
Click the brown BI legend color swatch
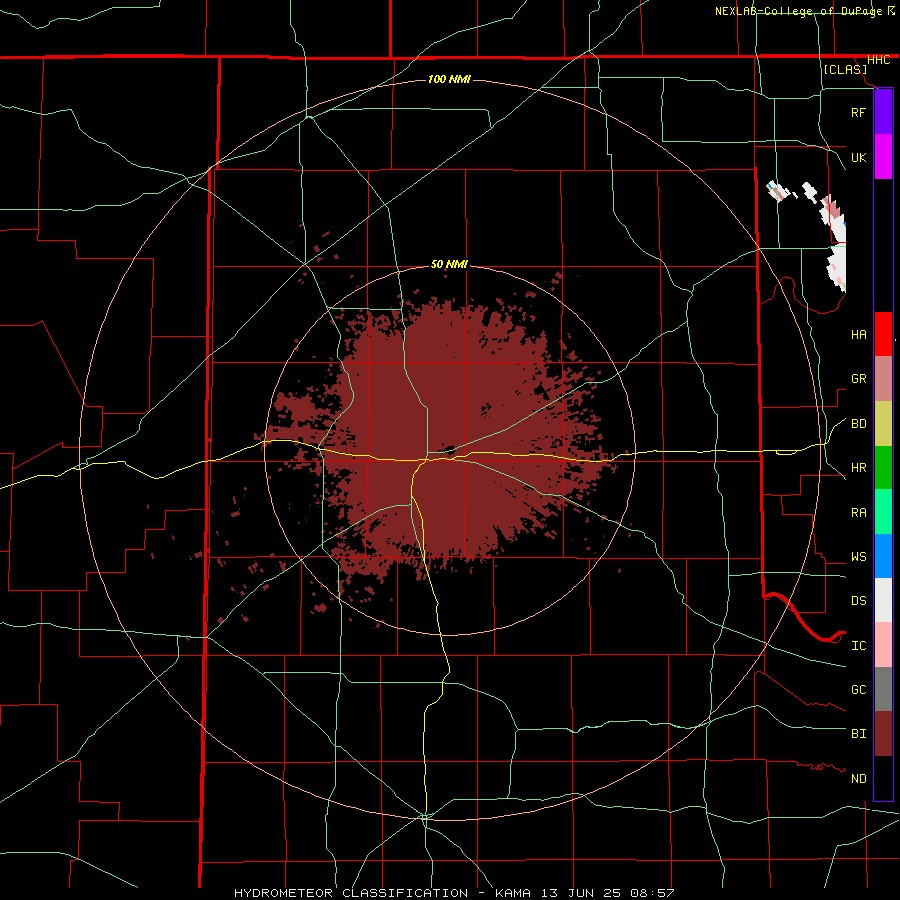(883, 734)
